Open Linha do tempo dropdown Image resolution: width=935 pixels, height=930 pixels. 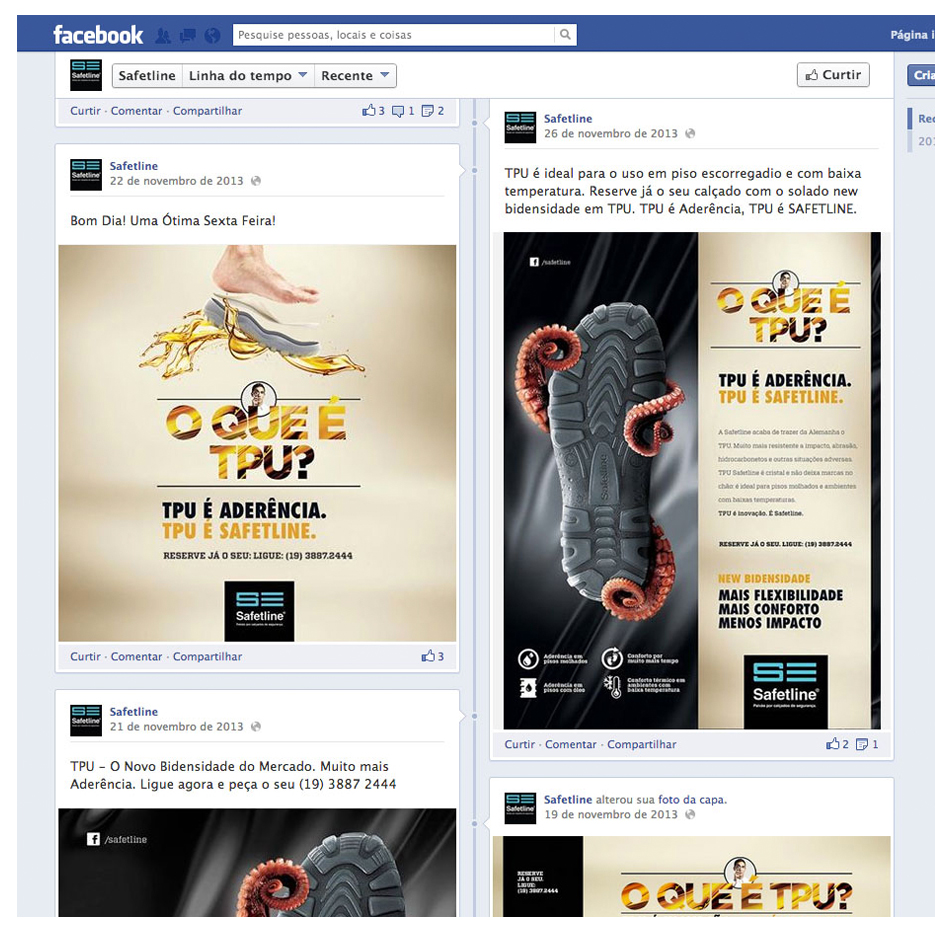pyautogui.click(x=248, y=76)
